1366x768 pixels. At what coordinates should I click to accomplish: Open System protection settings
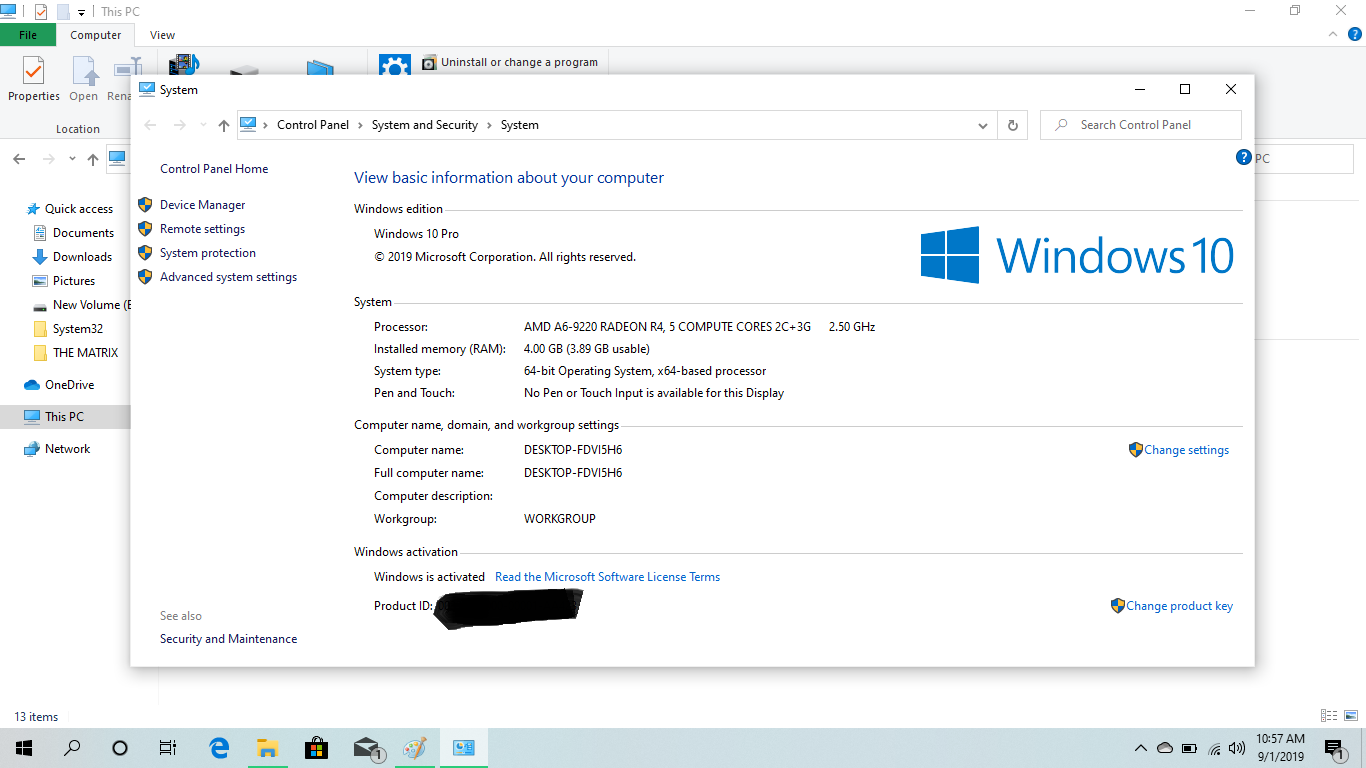point(208,253)
